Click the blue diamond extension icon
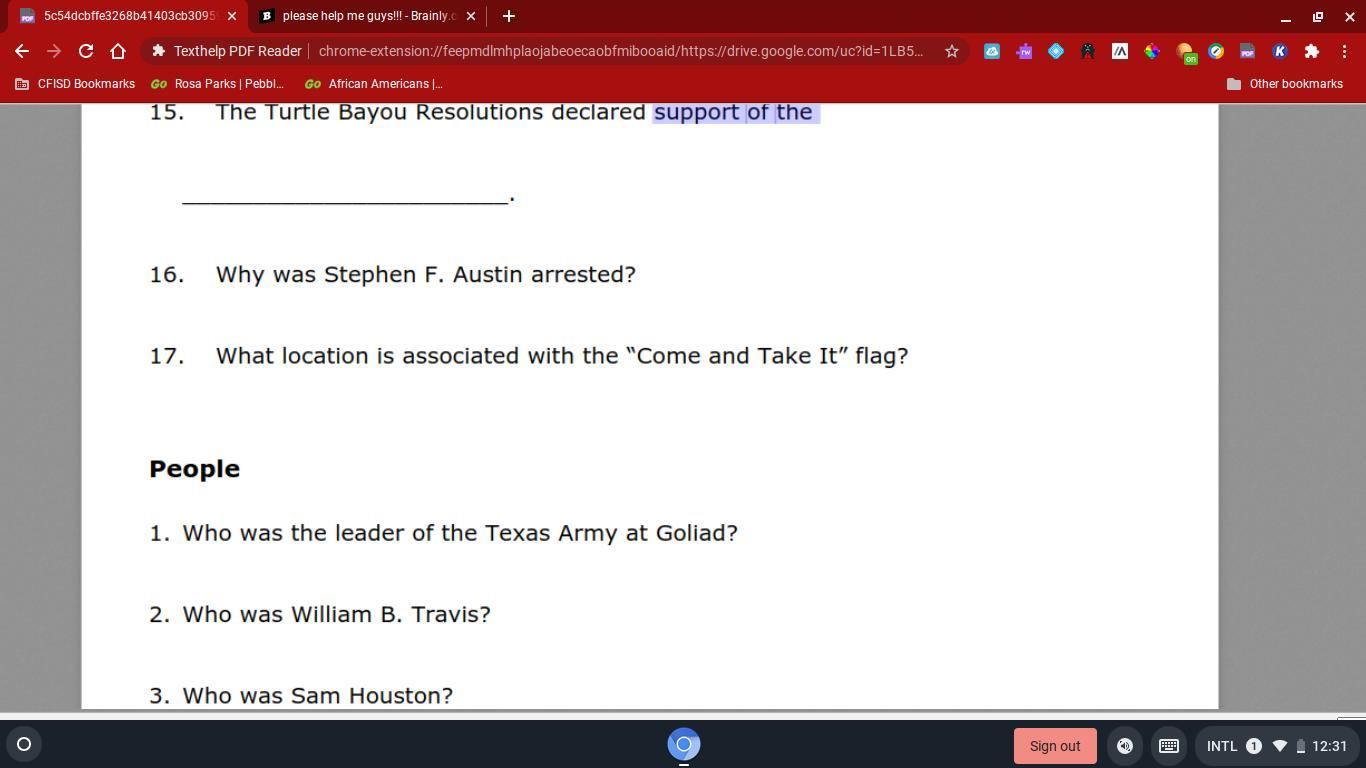The width and height of the screenshot is (1366, 768). coord(1056,51)
